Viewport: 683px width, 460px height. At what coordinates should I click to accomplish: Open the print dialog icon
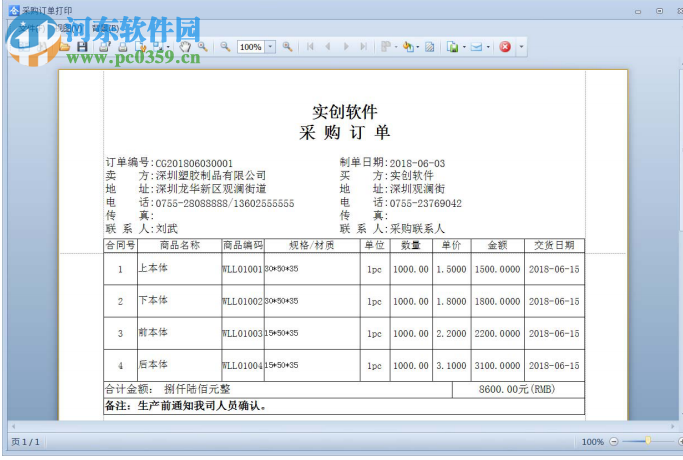tap(104, 47)
